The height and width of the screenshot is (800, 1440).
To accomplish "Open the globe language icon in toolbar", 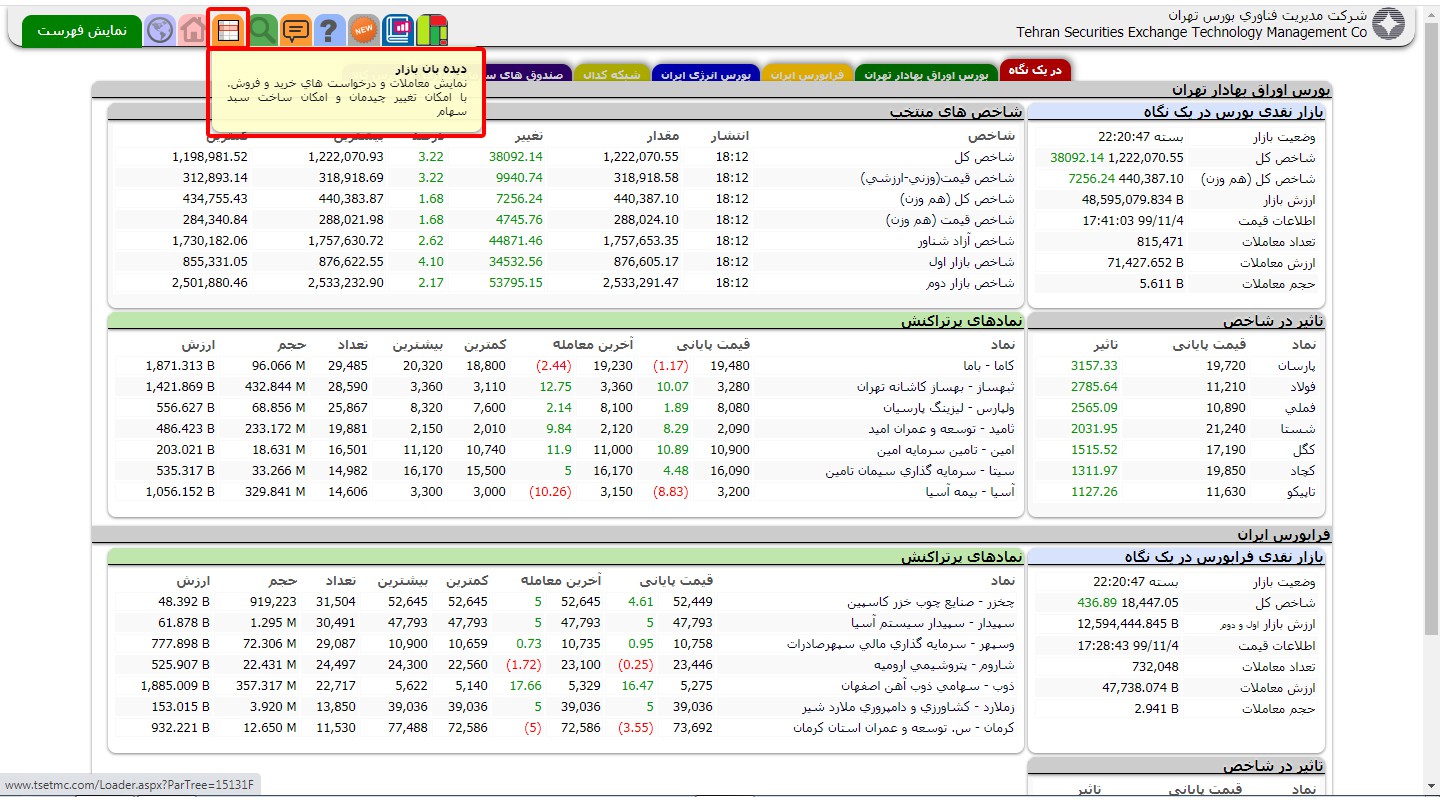I will pyautogui.click(x=160, y=30).
